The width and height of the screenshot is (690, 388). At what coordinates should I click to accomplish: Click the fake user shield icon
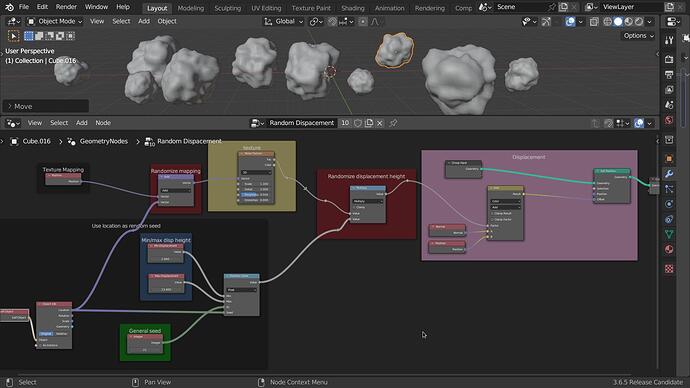tap(358, 123)
